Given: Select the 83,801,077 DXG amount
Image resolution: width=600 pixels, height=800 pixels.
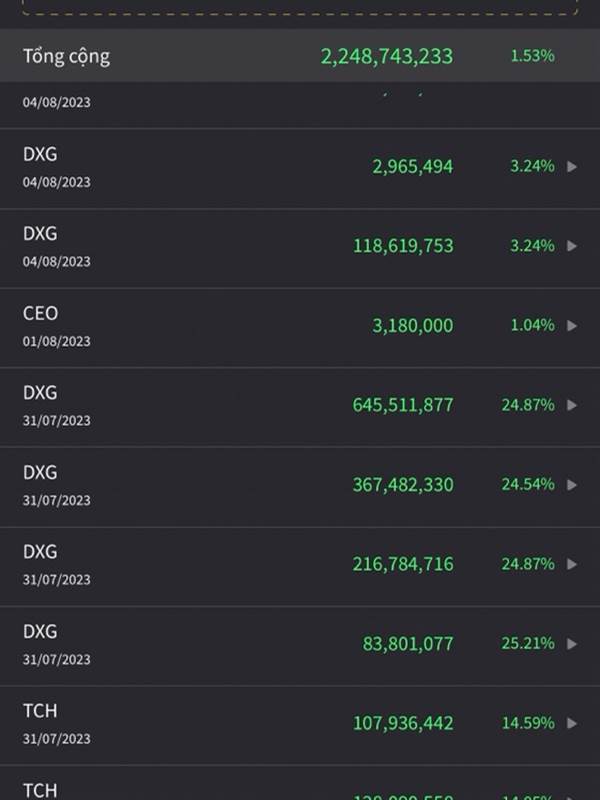Looking at the screenshot, I should pyautogui.click(x=407, y=644).
